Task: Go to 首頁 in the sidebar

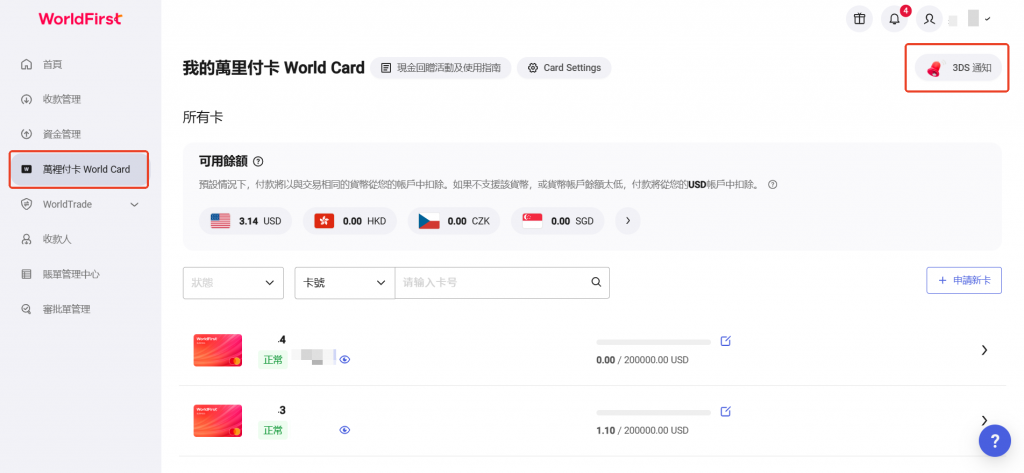Action: coord(52,64)
